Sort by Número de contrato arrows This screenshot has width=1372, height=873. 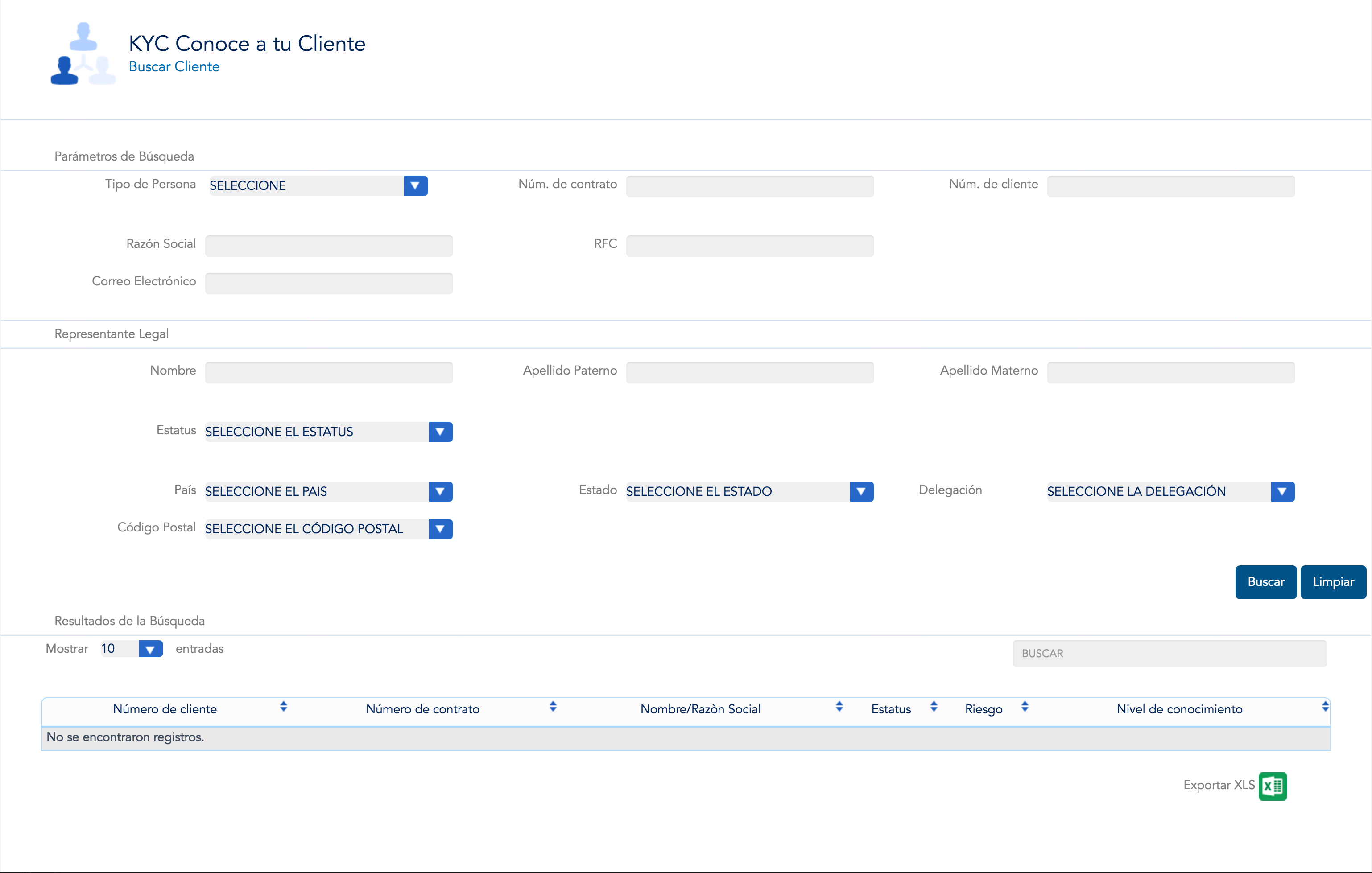coord(553,707)
